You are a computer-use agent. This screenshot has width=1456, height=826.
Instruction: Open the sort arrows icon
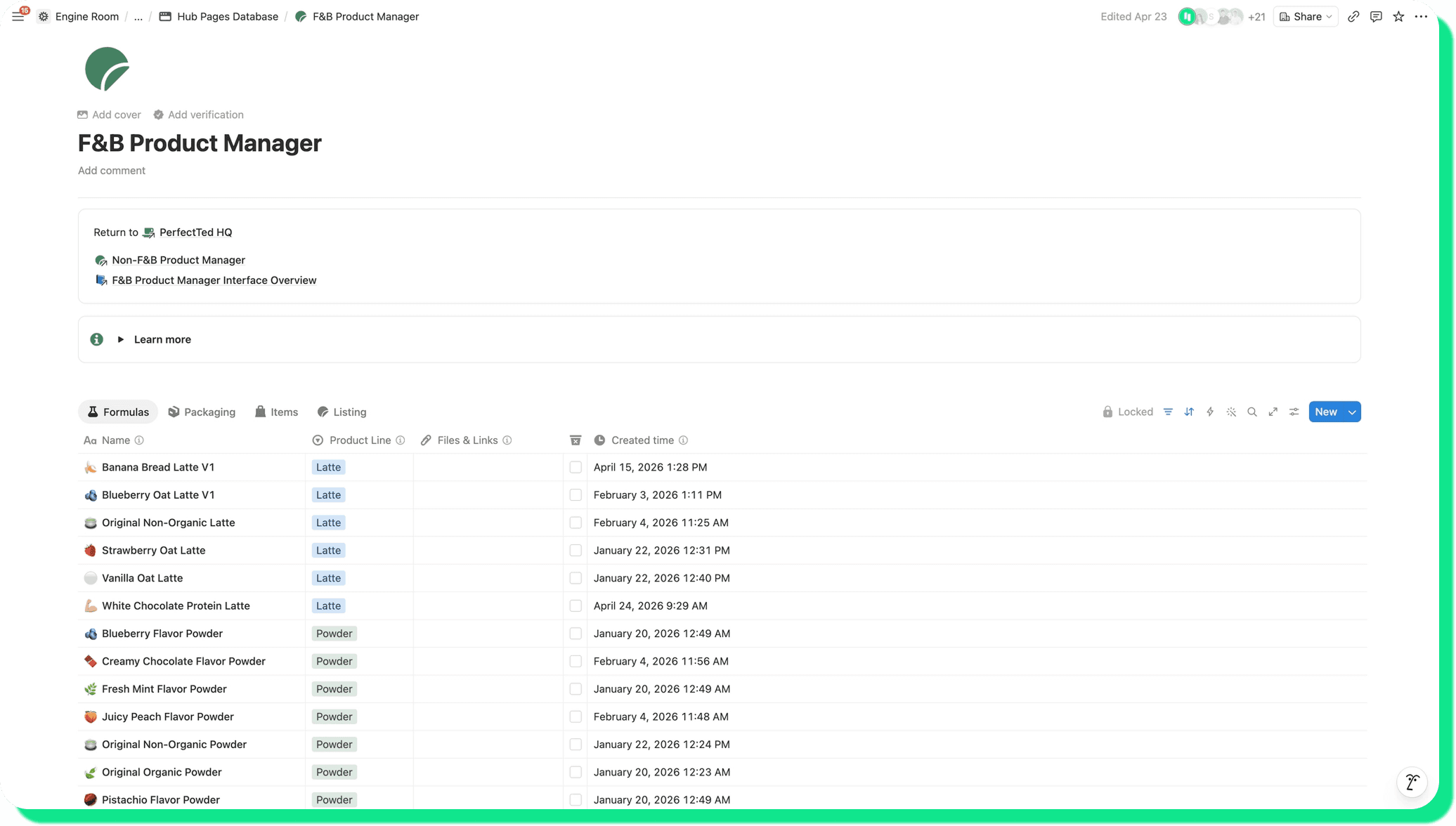click(x=1189, y=412)
